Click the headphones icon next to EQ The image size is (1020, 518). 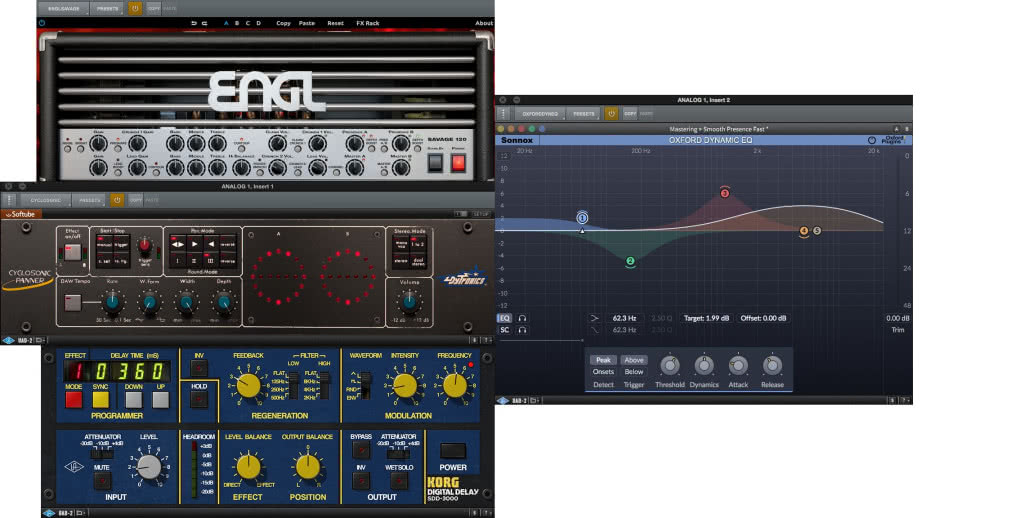tap(522, 318)
